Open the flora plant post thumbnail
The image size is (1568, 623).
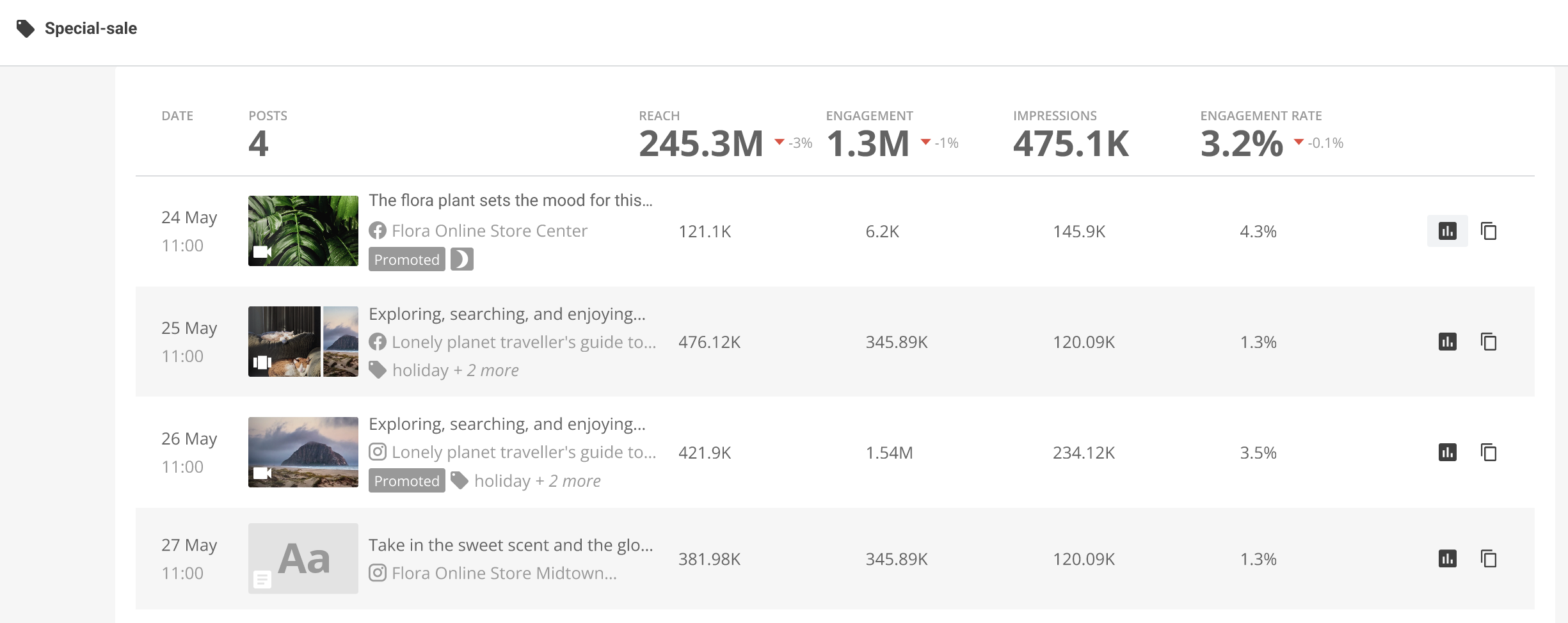303,231
